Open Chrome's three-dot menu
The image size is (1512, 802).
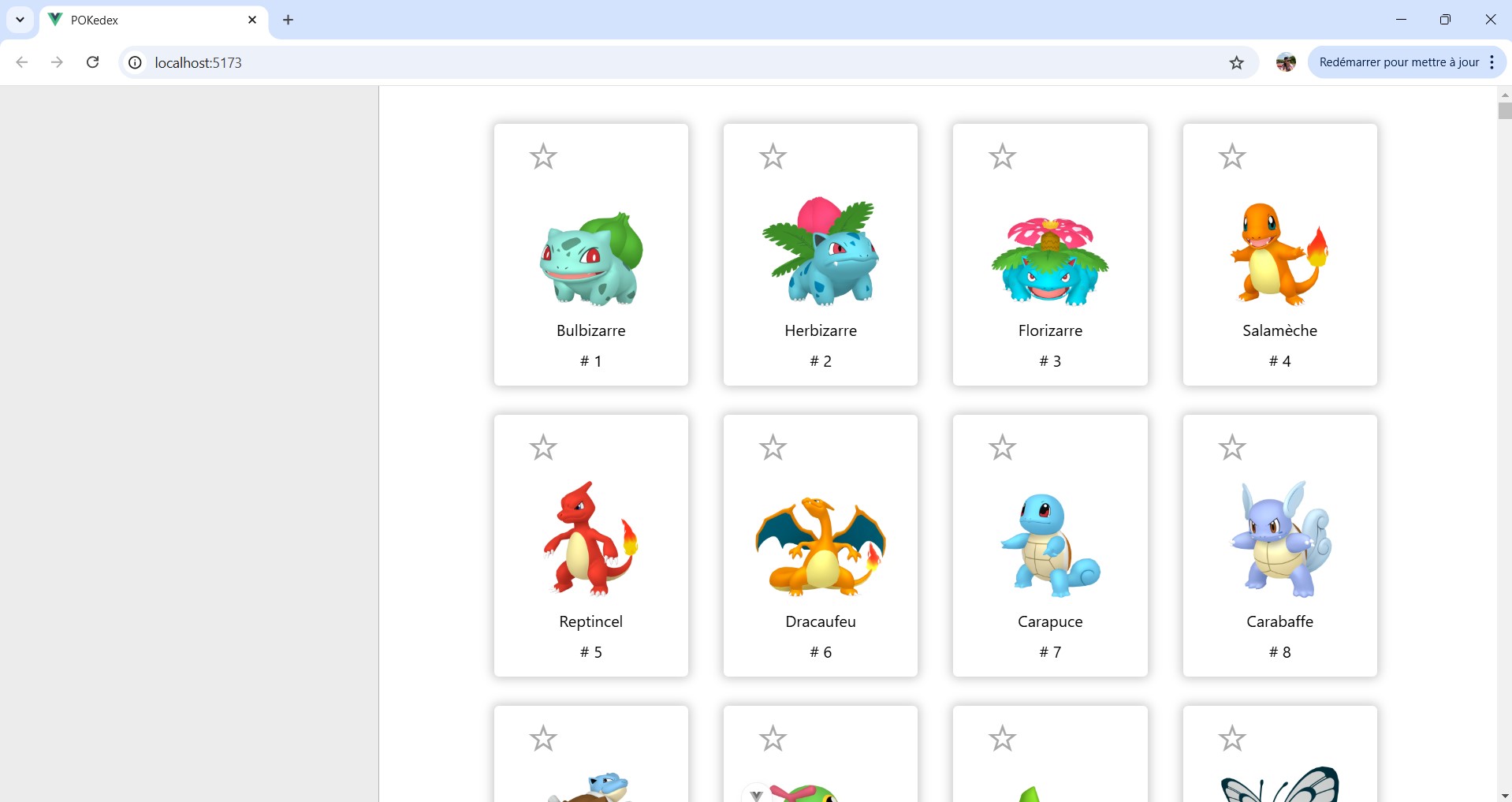tap(1492, 62)
